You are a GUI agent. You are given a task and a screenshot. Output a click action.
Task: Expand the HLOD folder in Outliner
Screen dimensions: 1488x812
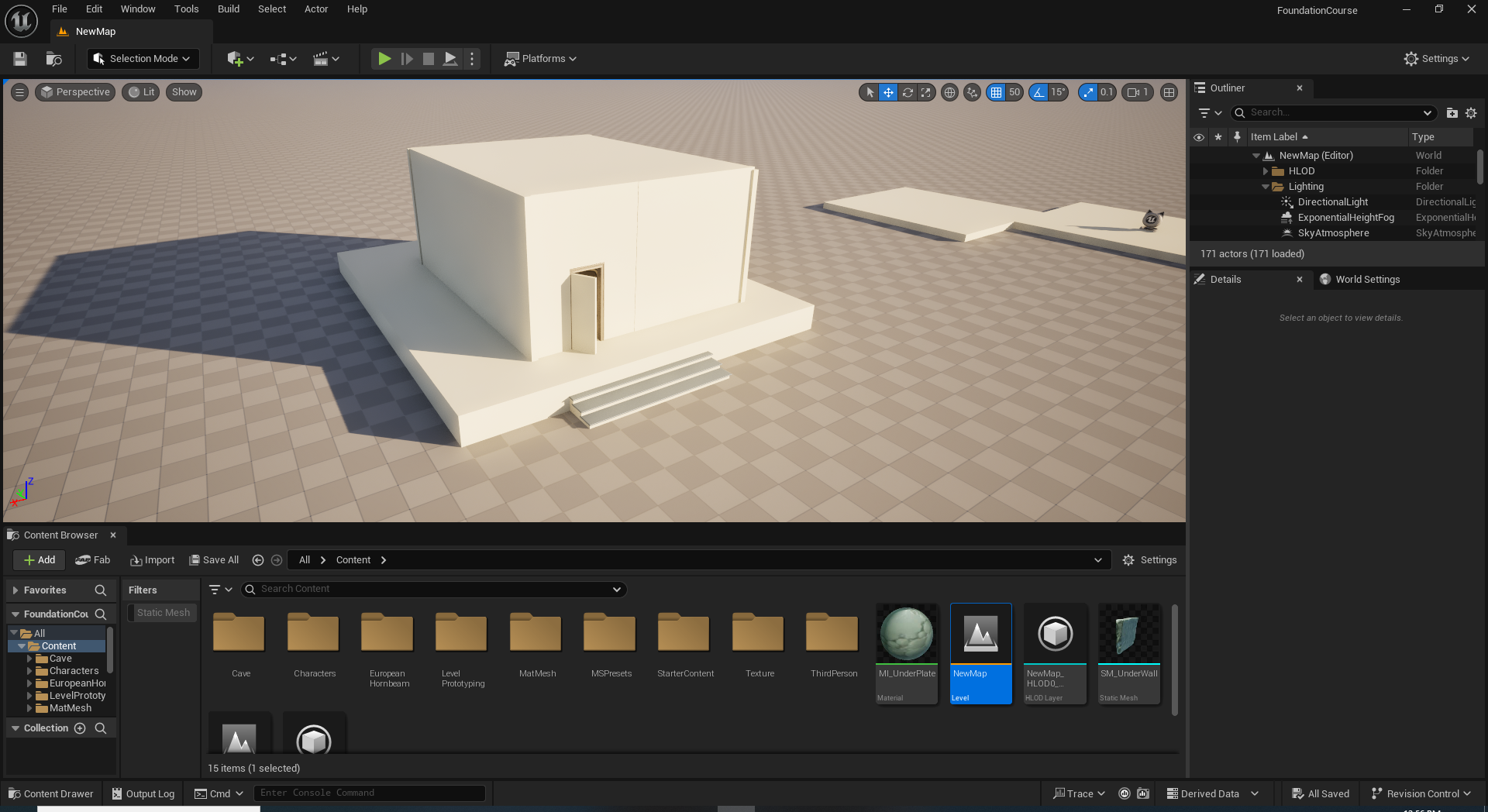coord(1266,171)
